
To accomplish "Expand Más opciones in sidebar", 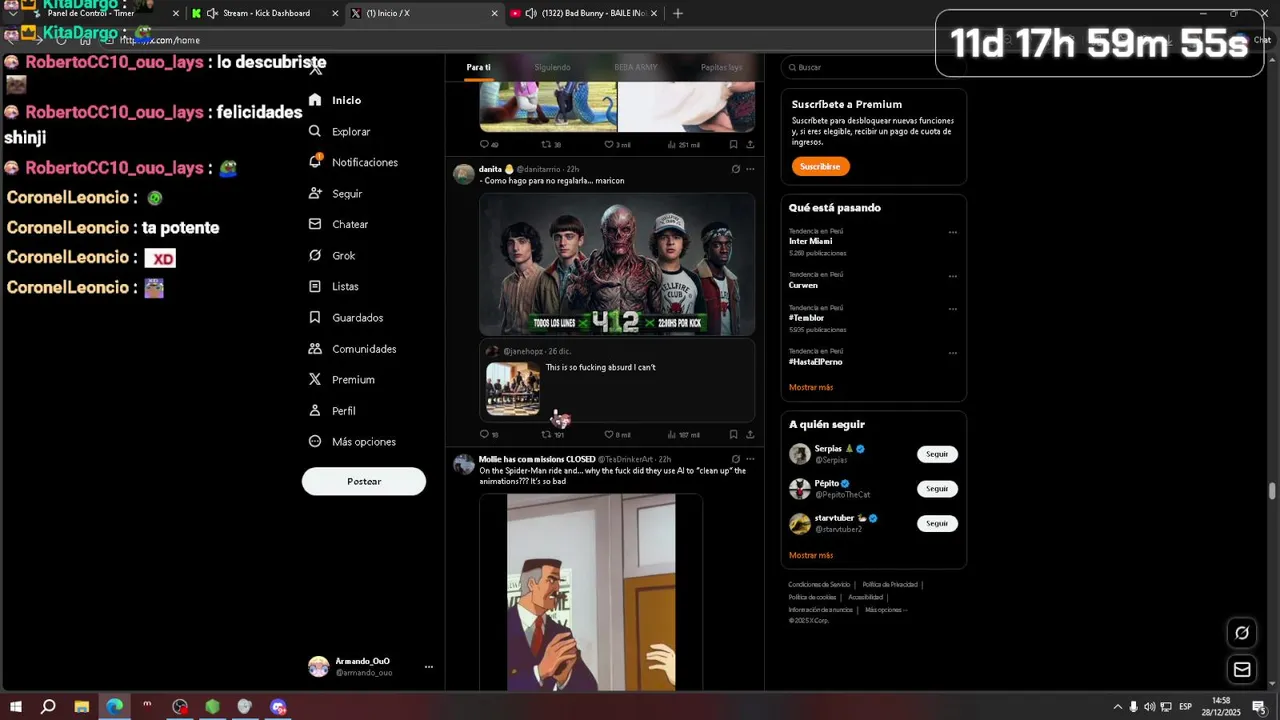I will (x=351, y=442).
